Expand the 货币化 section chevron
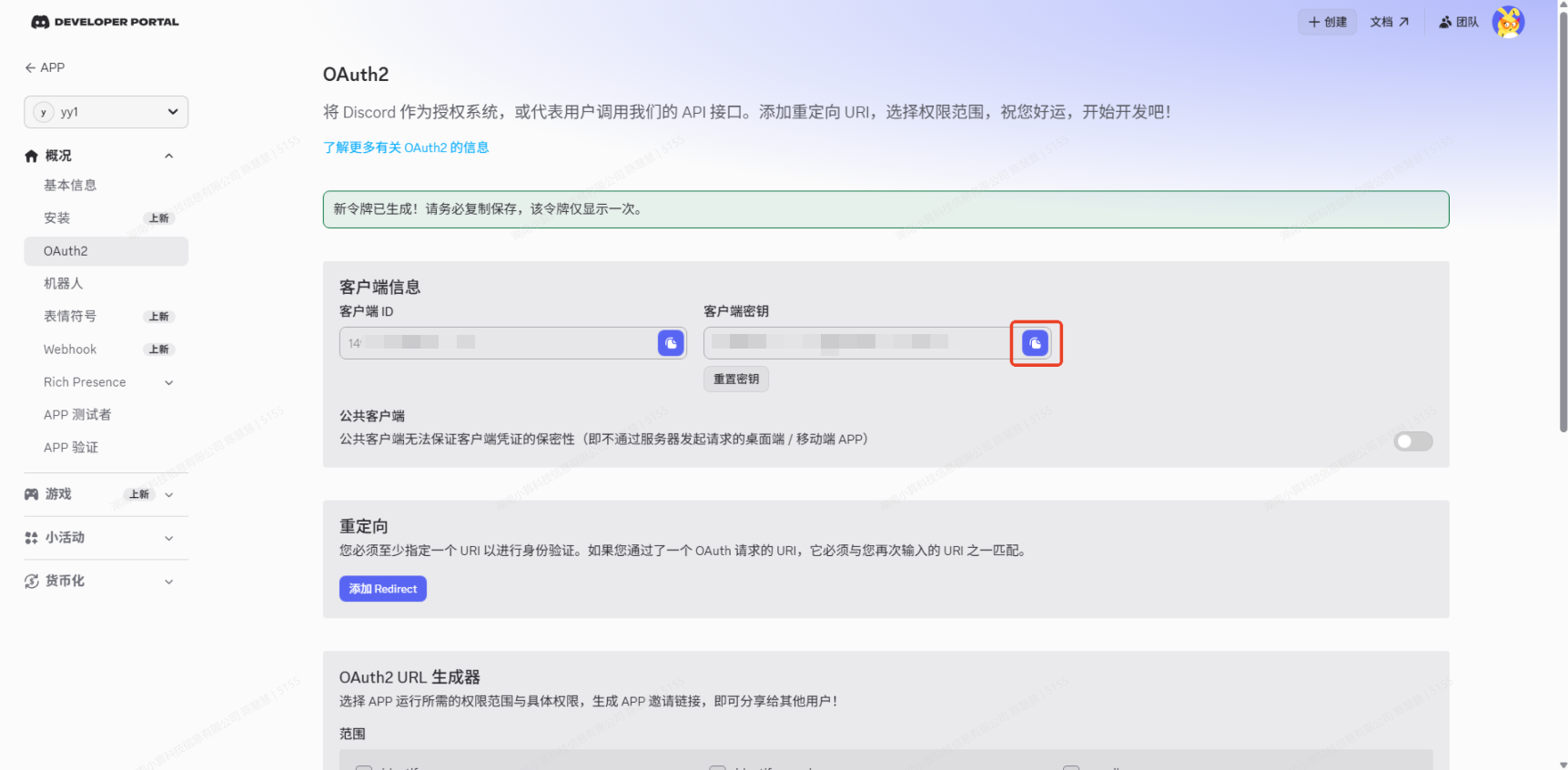Image resolution: width=1568 pixels, height=770 pixels. [x=168, y=582]
